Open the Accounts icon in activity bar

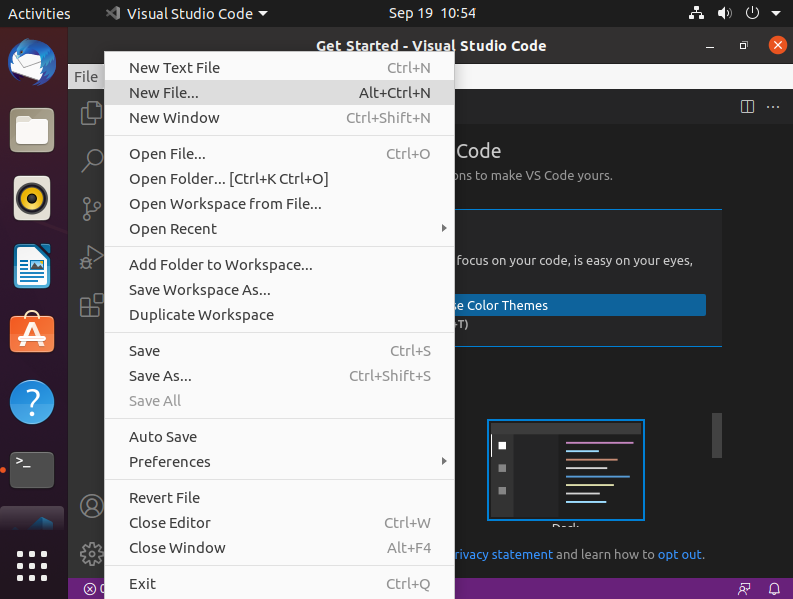coord(92,506)
